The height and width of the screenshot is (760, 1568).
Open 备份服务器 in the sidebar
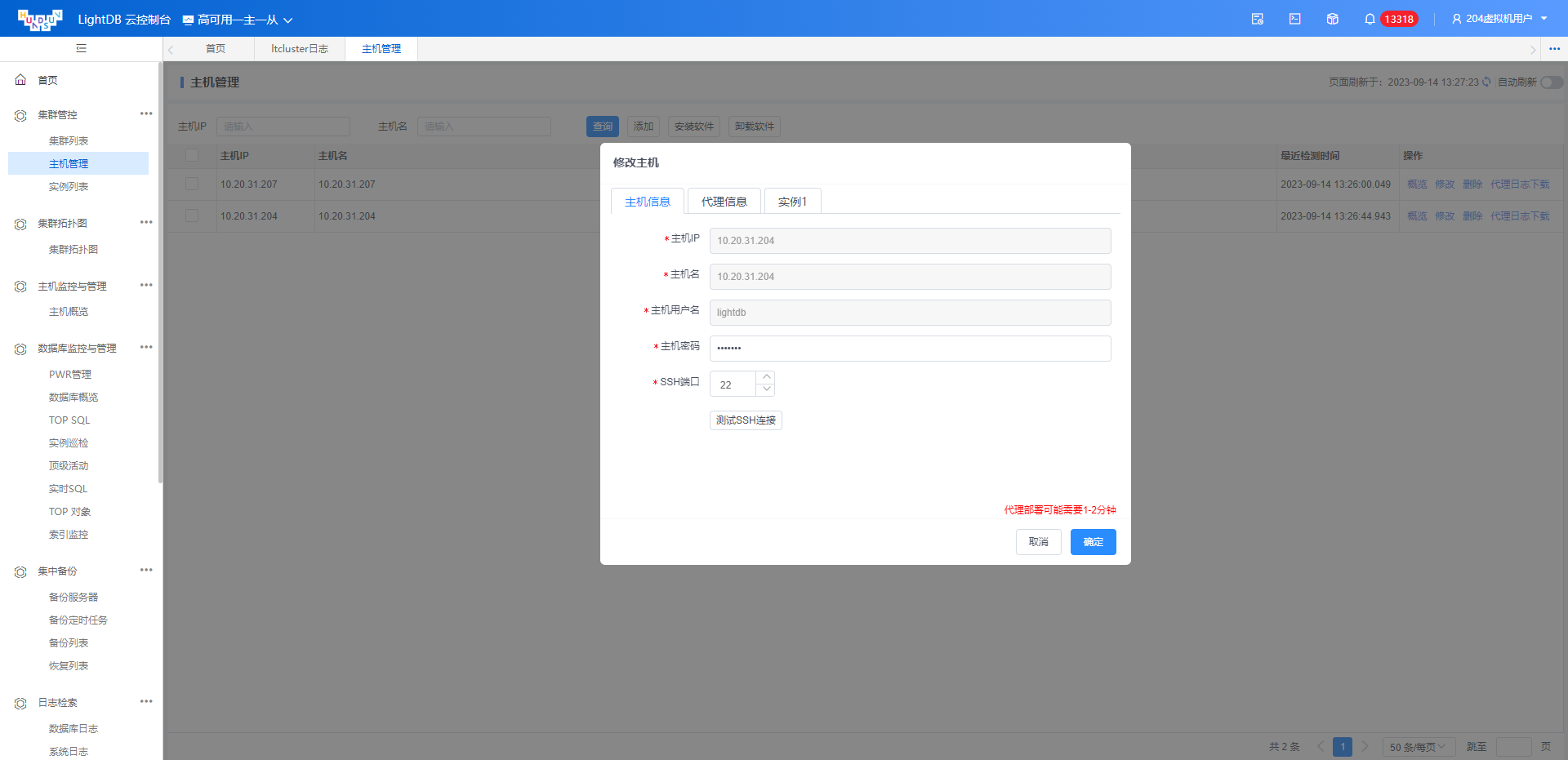point(73,598)
